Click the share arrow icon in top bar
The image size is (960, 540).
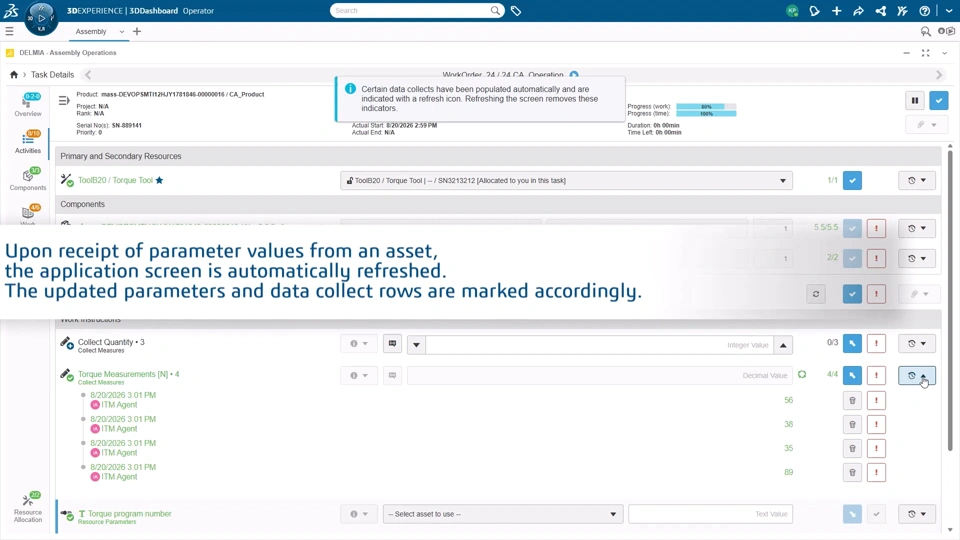tap(858, 11)
